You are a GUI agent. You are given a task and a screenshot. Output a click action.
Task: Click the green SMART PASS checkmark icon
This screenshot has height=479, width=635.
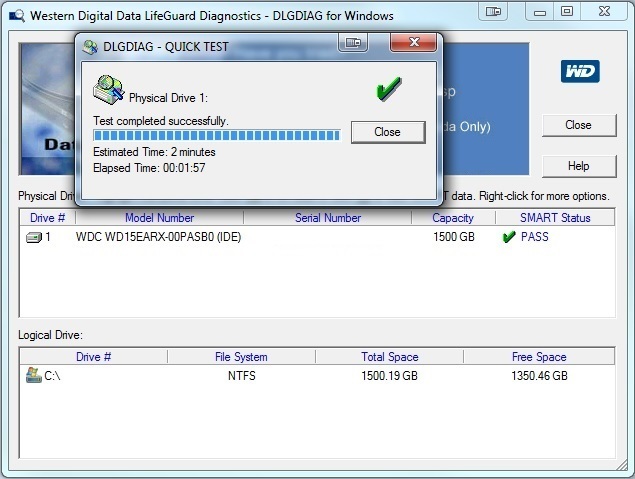pyautogui.click(x=509, y=237)
